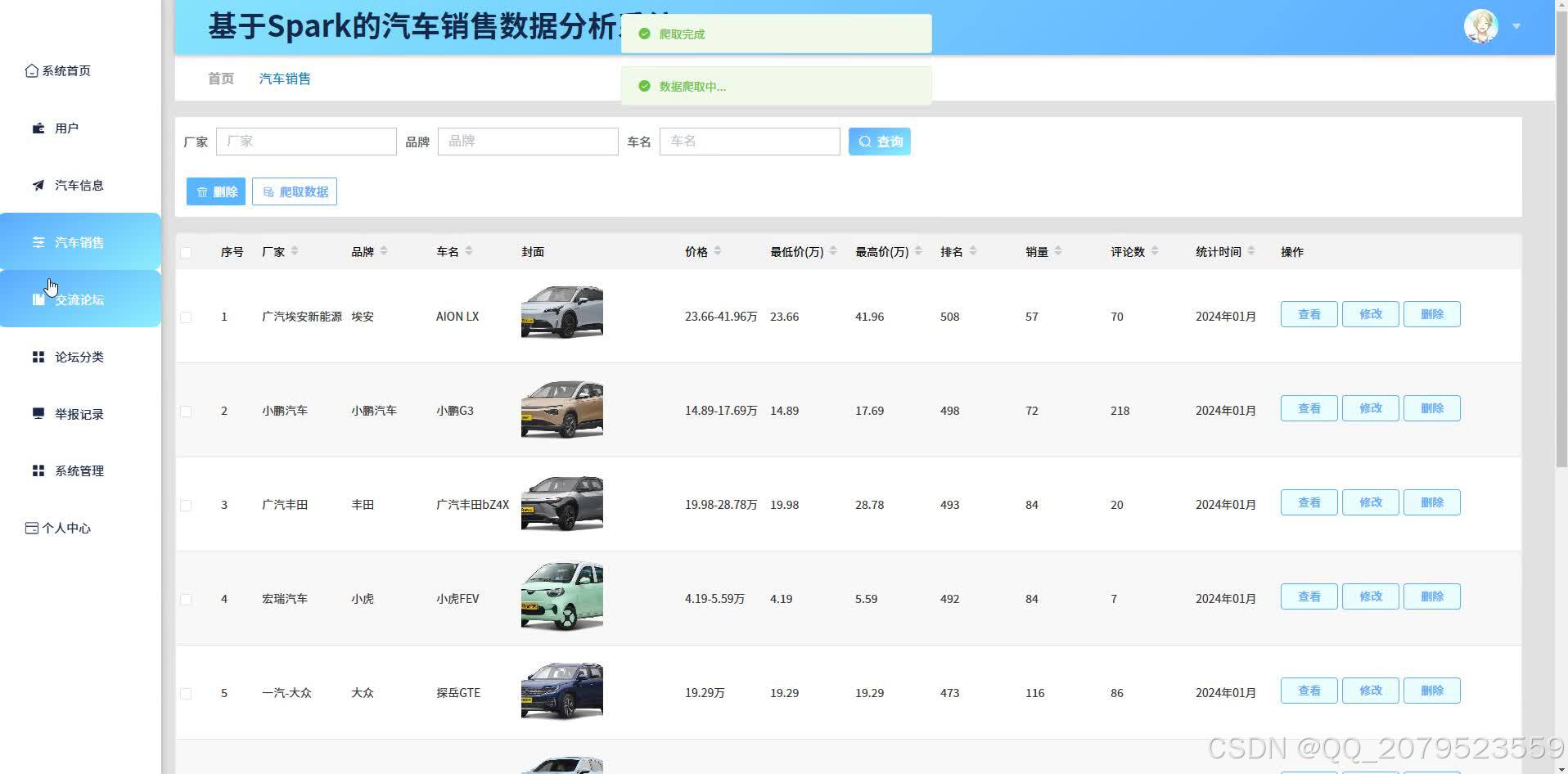Click the magnifier icon on the 查询 button
Image resolution: width=1568 pixels, height=774 pixels.
pos(865,142)
